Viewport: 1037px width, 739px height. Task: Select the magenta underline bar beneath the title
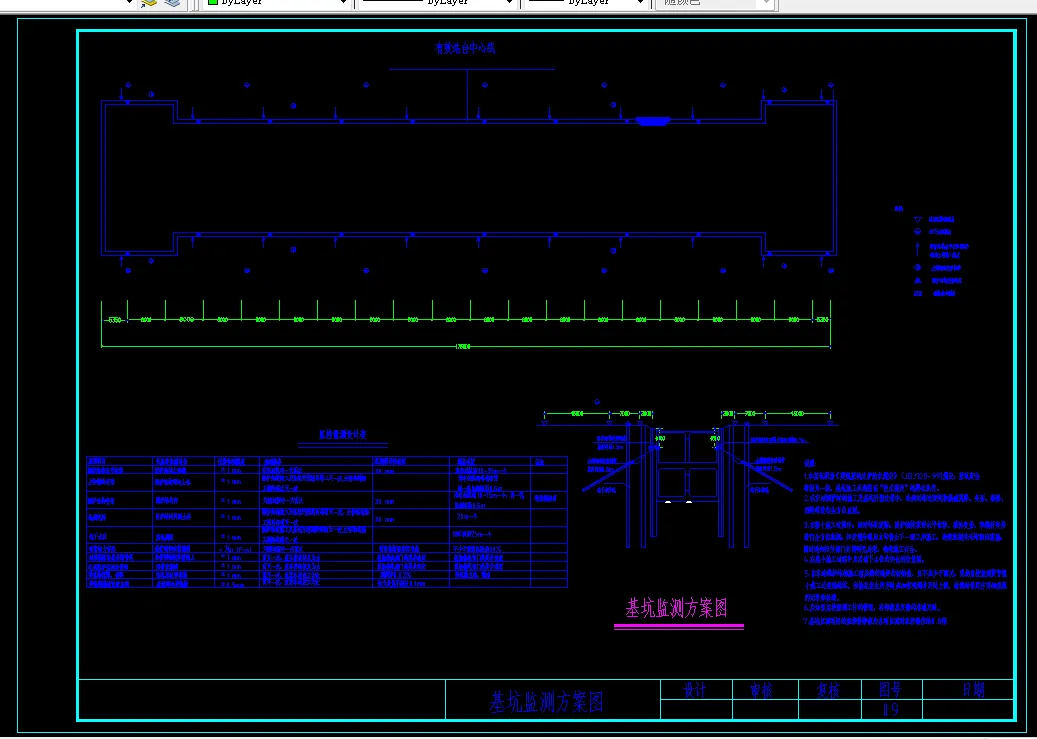pos(679,626)
